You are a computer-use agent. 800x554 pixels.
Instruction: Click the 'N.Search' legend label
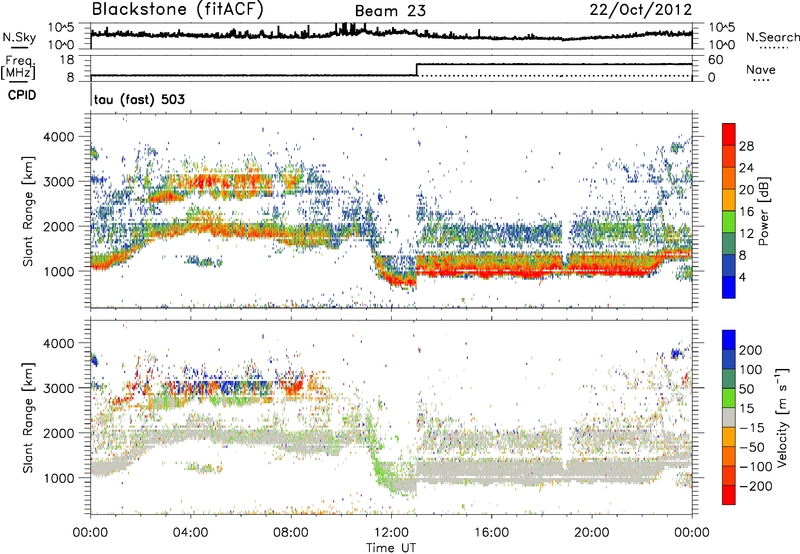click(772, 37)
